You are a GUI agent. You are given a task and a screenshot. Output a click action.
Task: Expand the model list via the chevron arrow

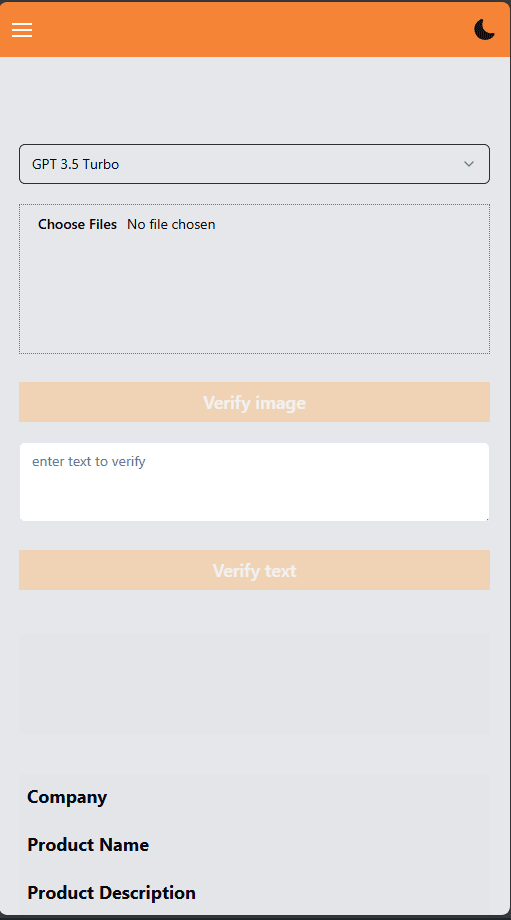[469, 164]
